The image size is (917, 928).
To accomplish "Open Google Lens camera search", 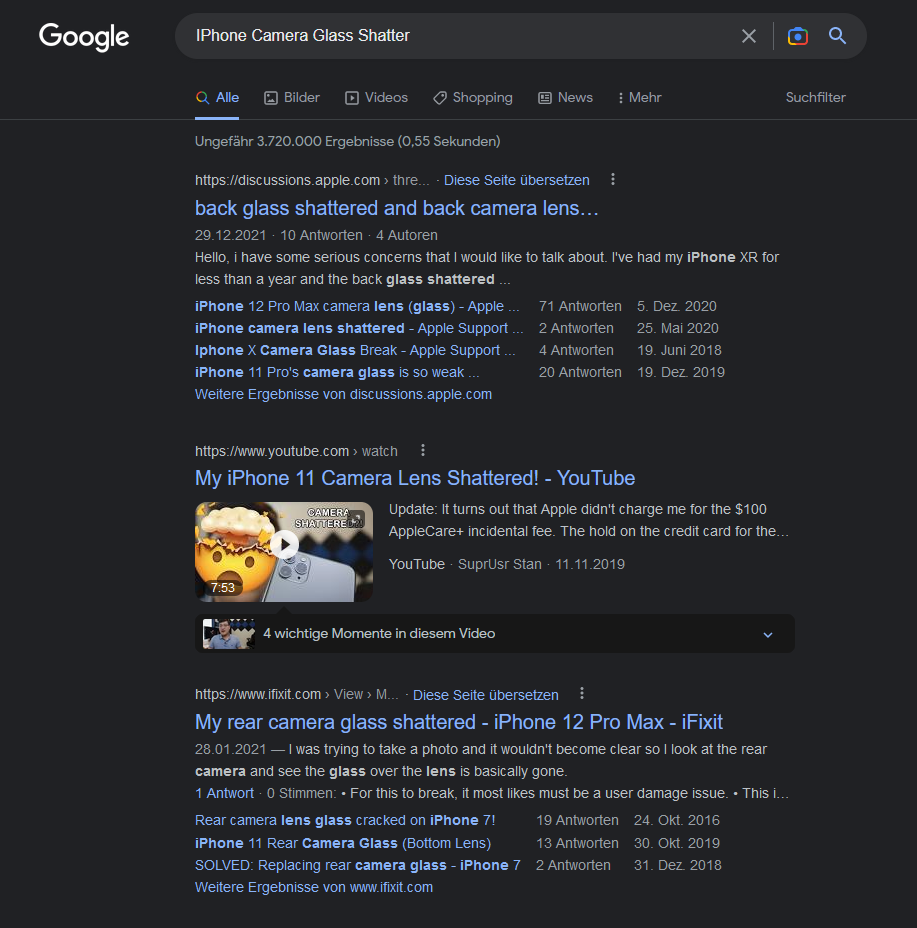I will pyautogui.click(x=797, y=36).
